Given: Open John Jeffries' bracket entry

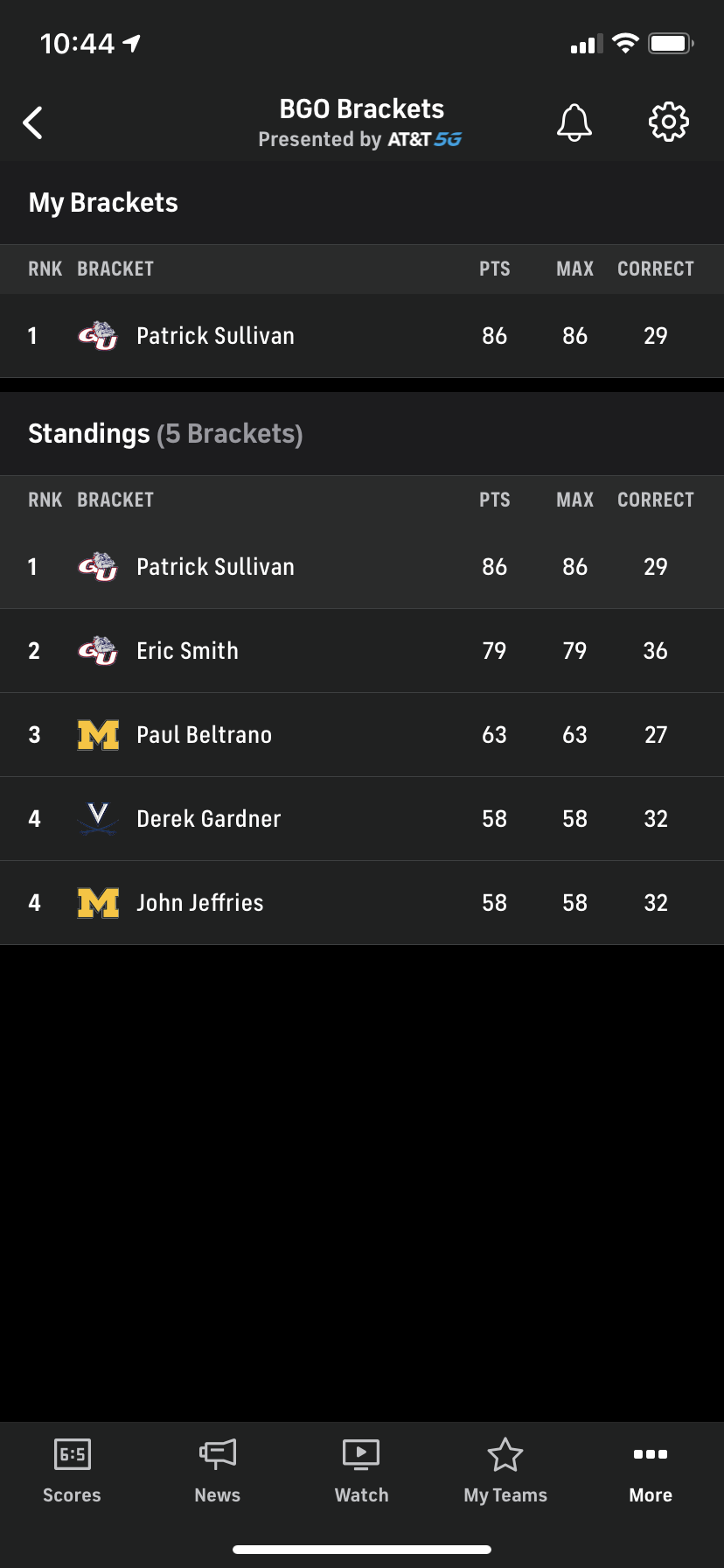Looking at the screenshot, I should [362, 903].
